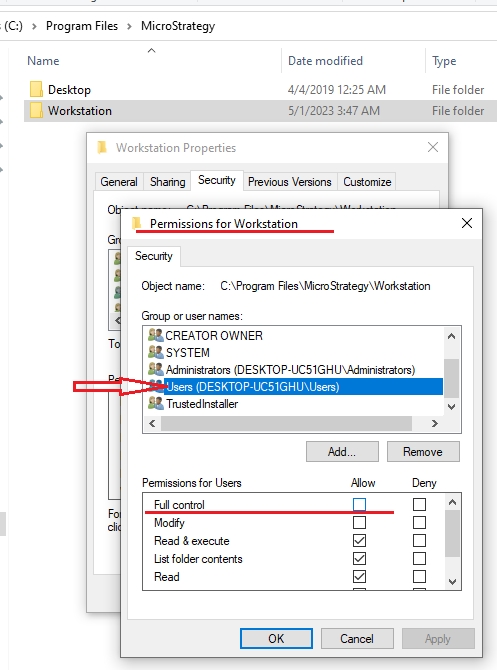Expand the chevron after (C:) in path
This screenshot has width=497, height=670.
click(34, 26)
